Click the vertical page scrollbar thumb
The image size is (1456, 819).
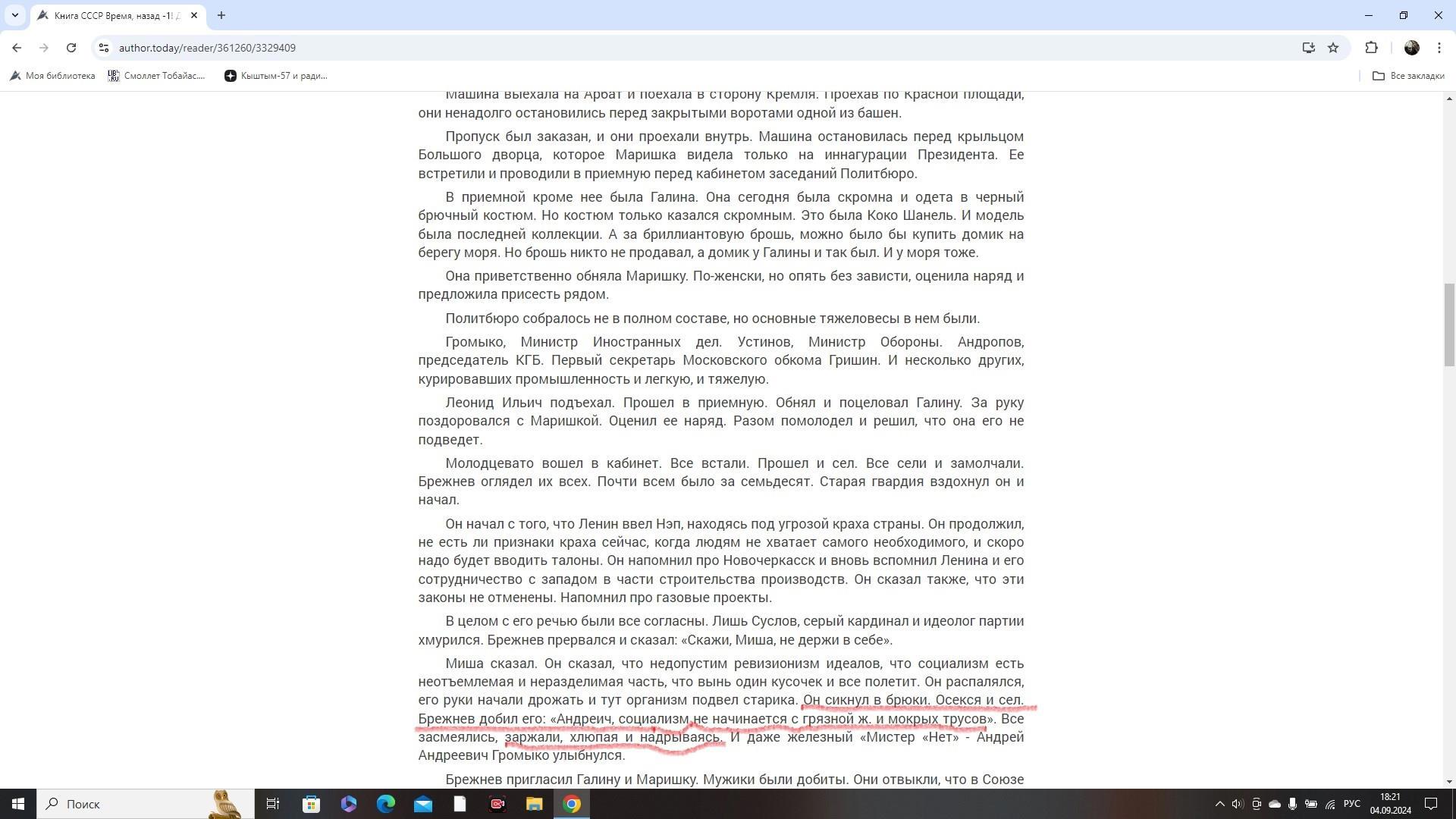click(x=1449, y=325)
